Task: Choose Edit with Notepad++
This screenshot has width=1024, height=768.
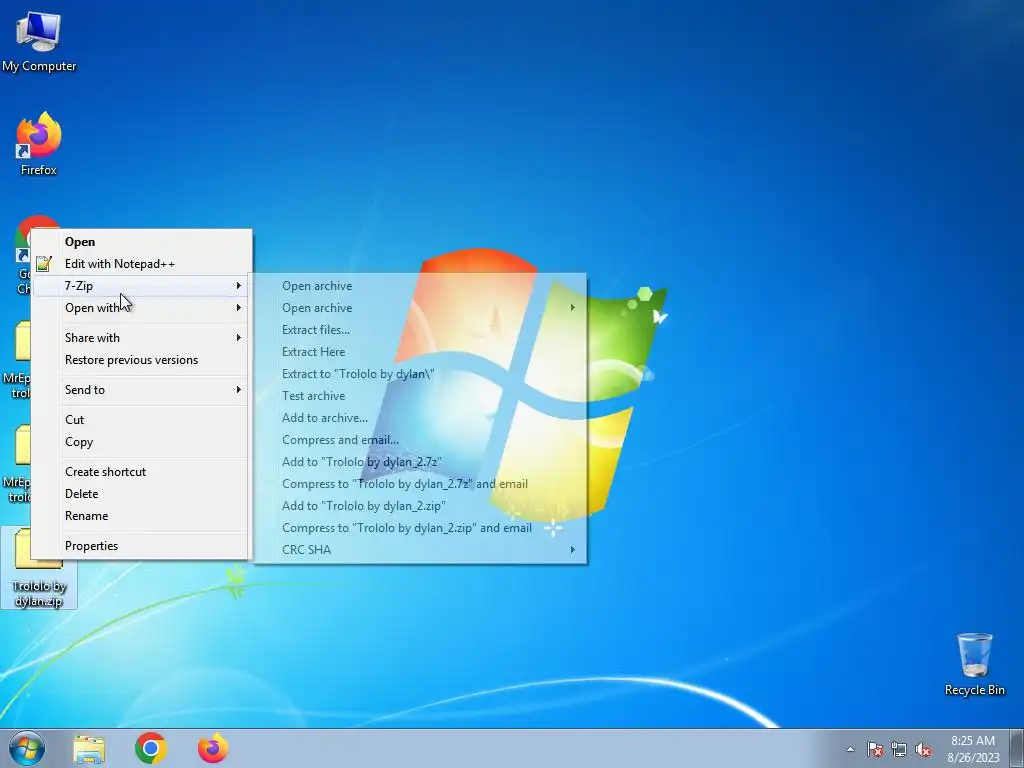Action: [141, 264]
